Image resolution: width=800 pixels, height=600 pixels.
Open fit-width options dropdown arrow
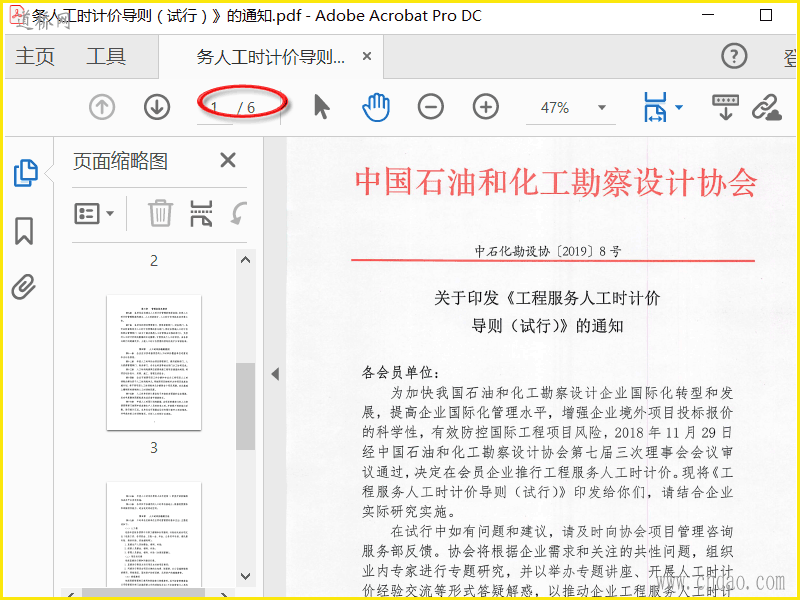(x=679, y=107)
